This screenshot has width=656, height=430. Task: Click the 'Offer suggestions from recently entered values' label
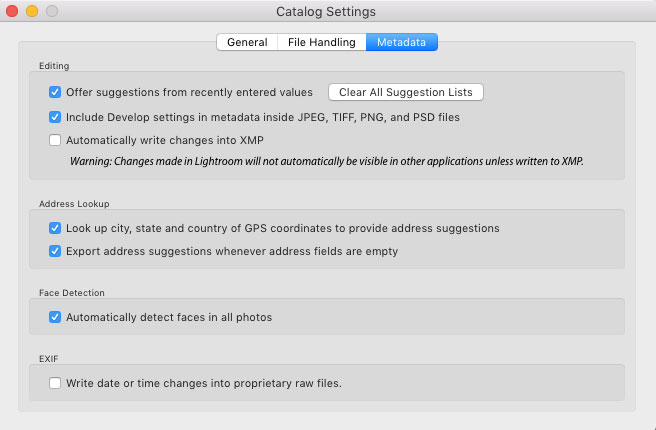pyautogui.click(x=190, y=92)
